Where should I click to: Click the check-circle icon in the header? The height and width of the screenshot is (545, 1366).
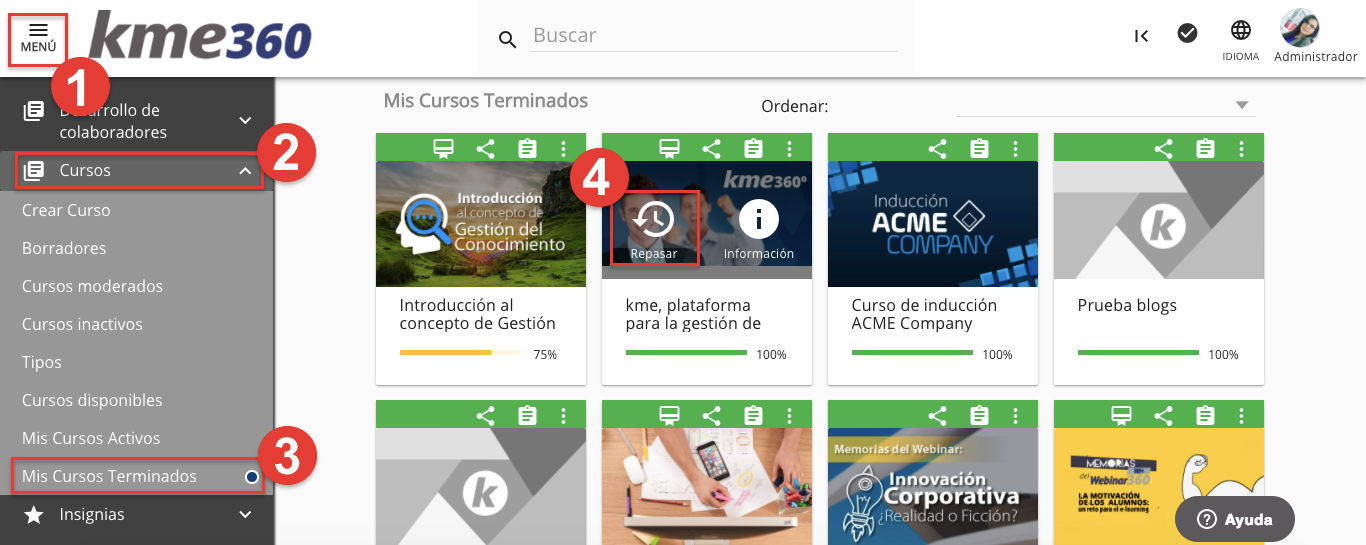[1187, 33]
